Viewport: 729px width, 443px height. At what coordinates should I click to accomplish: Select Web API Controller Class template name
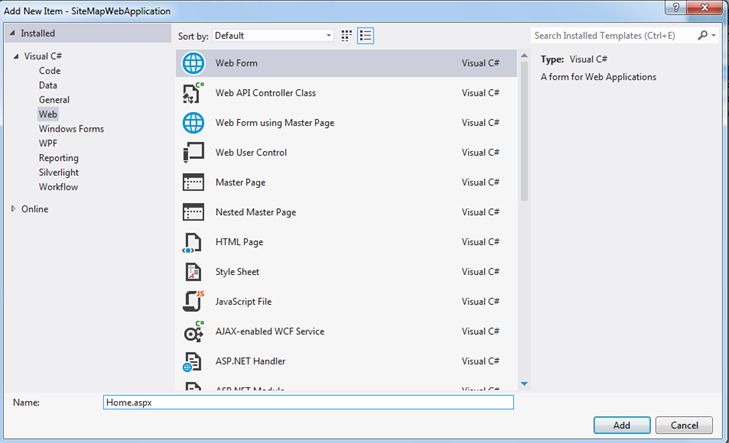265,93
